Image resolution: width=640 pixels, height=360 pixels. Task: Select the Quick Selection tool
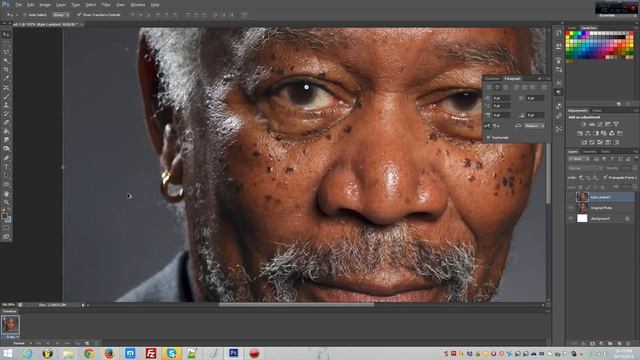pyautogui.click(x=7, y=60)
